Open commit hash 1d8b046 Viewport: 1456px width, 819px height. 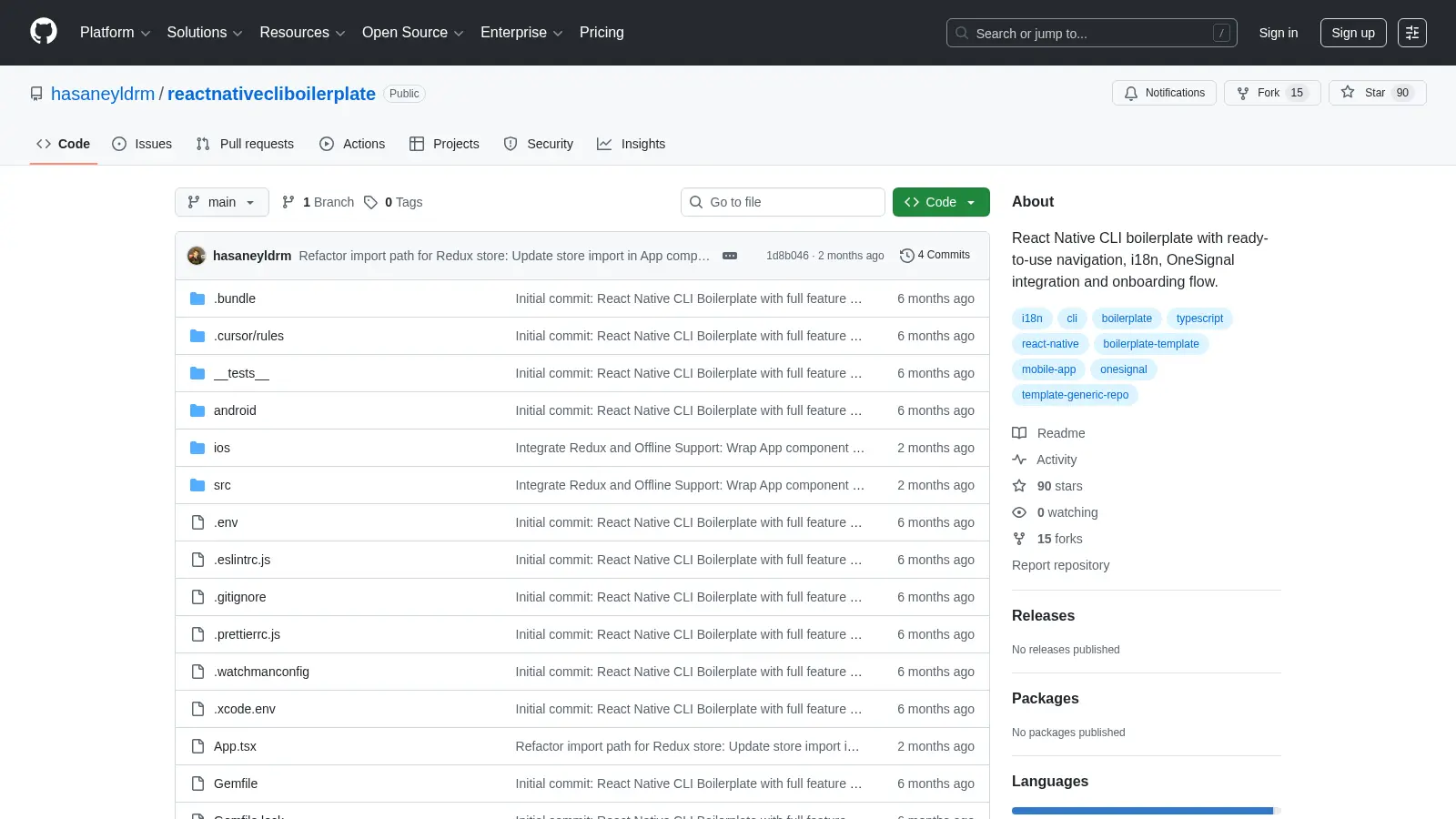(787, 256)
